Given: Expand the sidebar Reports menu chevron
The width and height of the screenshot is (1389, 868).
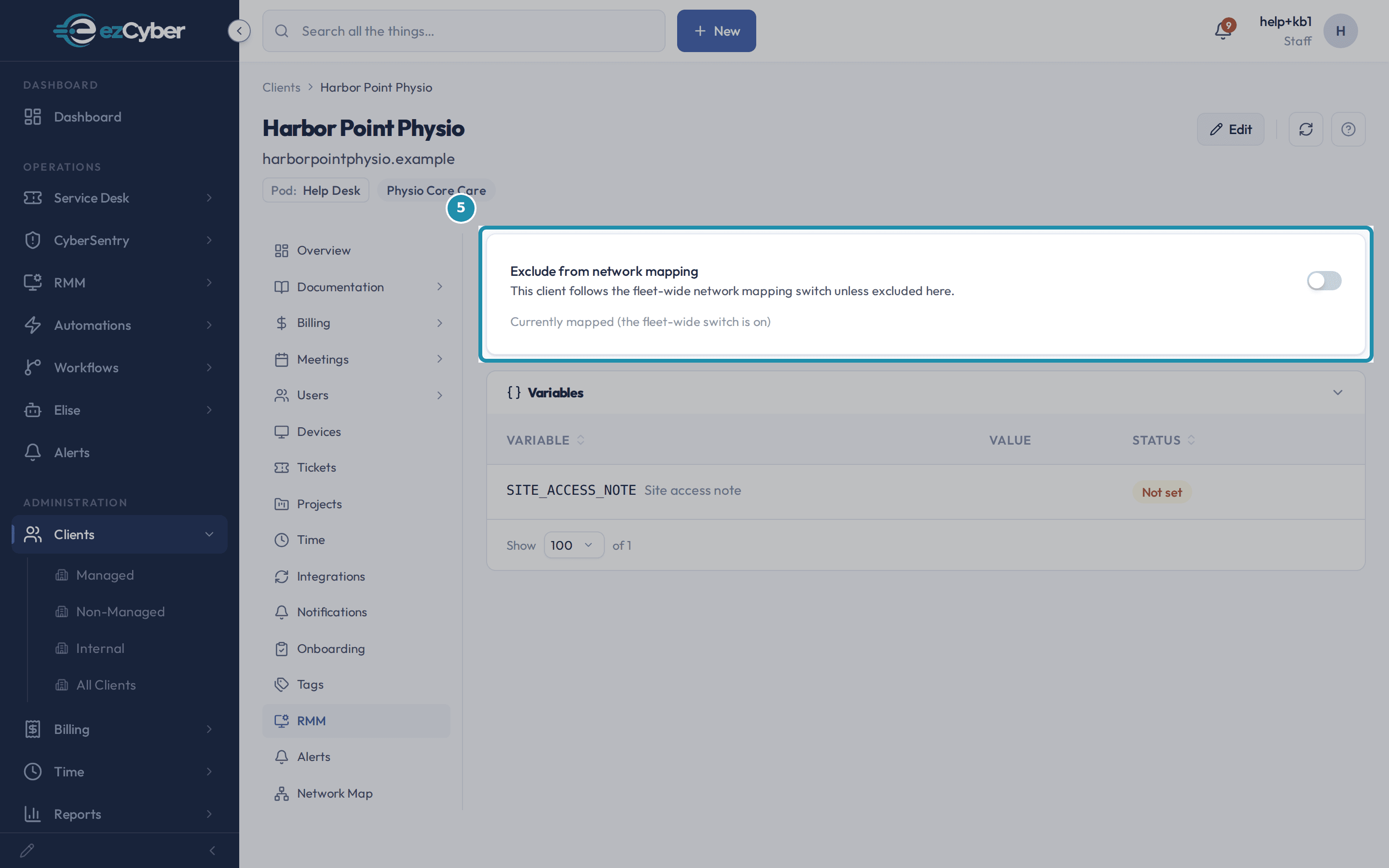Looking at the screenshot, I should (x=209, y=814).
